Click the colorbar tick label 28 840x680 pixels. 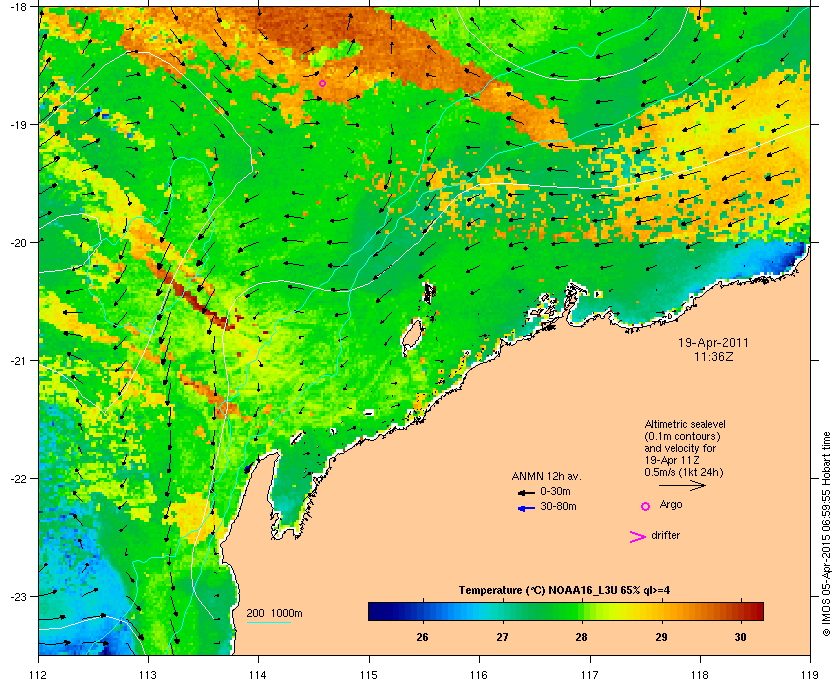click(581, 637)
